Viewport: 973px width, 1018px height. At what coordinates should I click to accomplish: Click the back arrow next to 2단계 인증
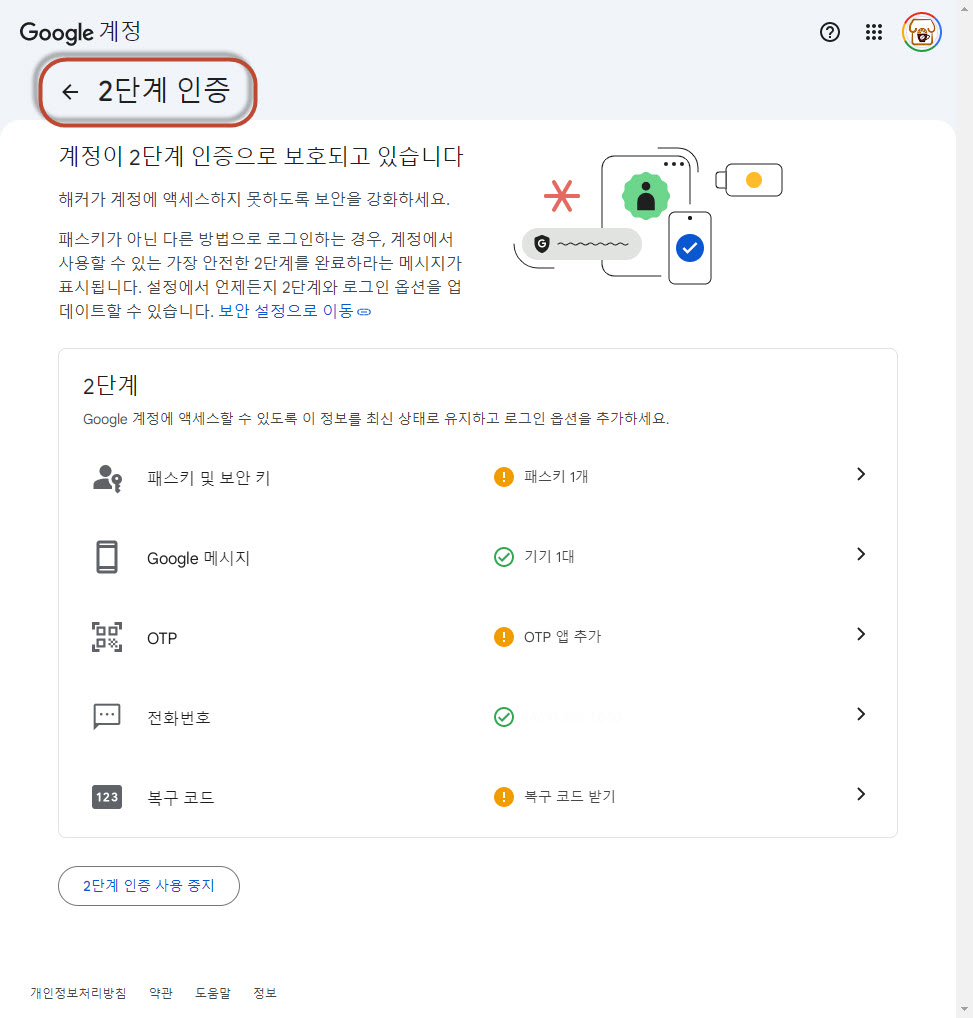click(69, 92)
